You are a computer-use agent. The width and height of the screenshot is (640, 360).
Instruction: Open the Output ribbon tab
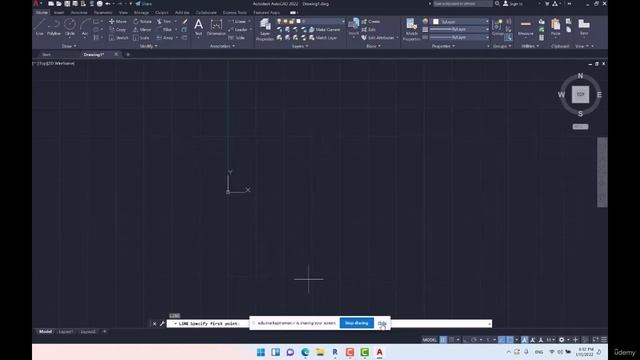(x=162, y=13)
